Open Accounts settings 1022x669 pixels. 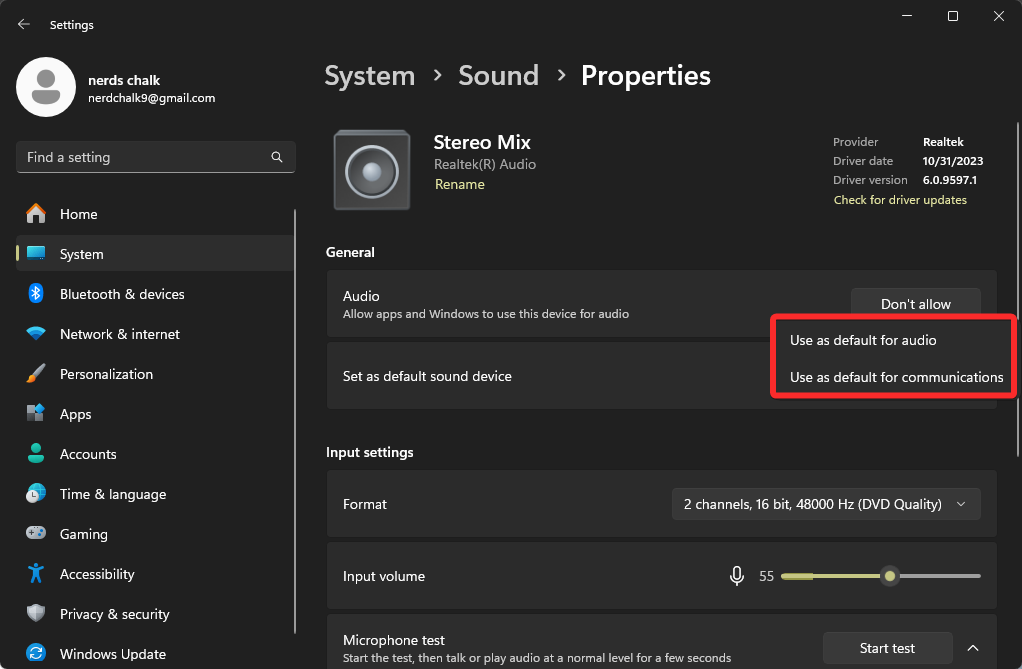(89, 454)
